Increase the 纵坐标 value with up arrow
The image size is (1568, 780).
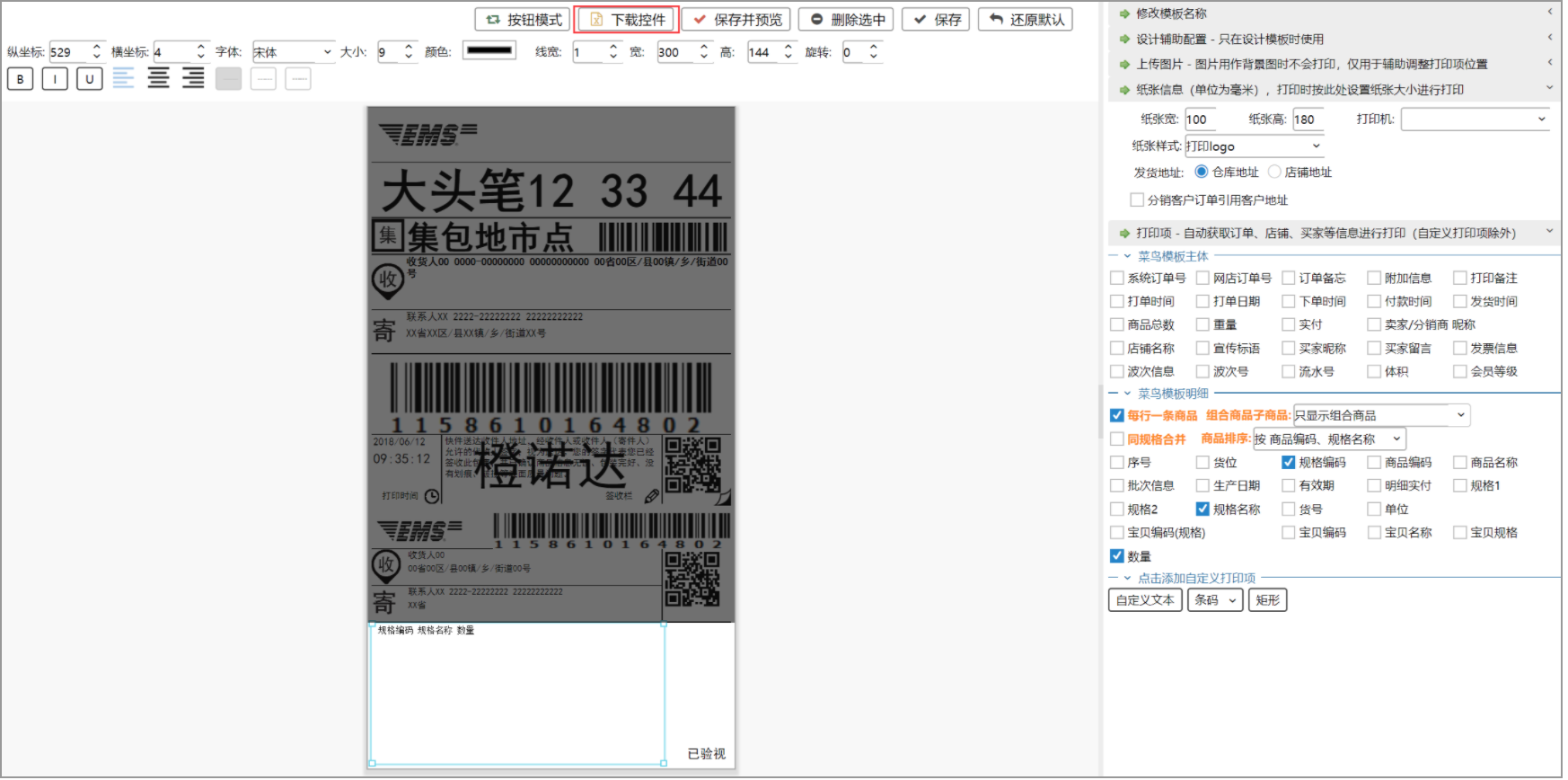[x=97, y=47]
